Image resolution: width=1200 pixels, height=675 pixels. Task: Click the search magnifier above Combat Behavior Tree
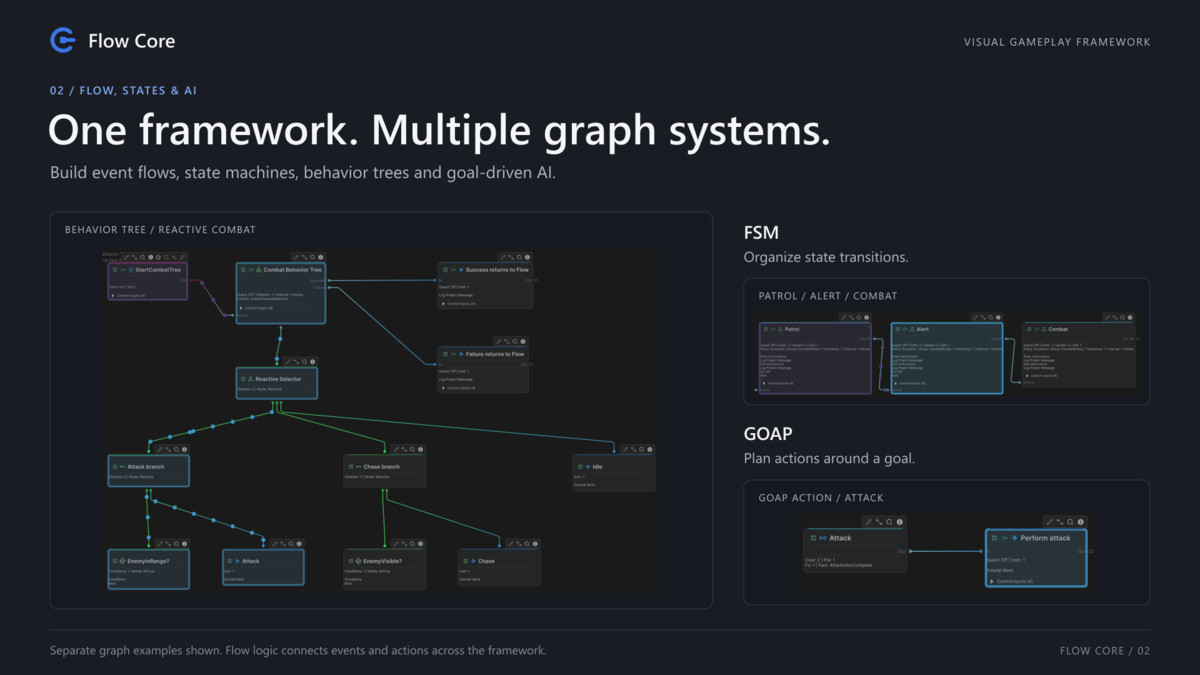click(x=312, y=257)
